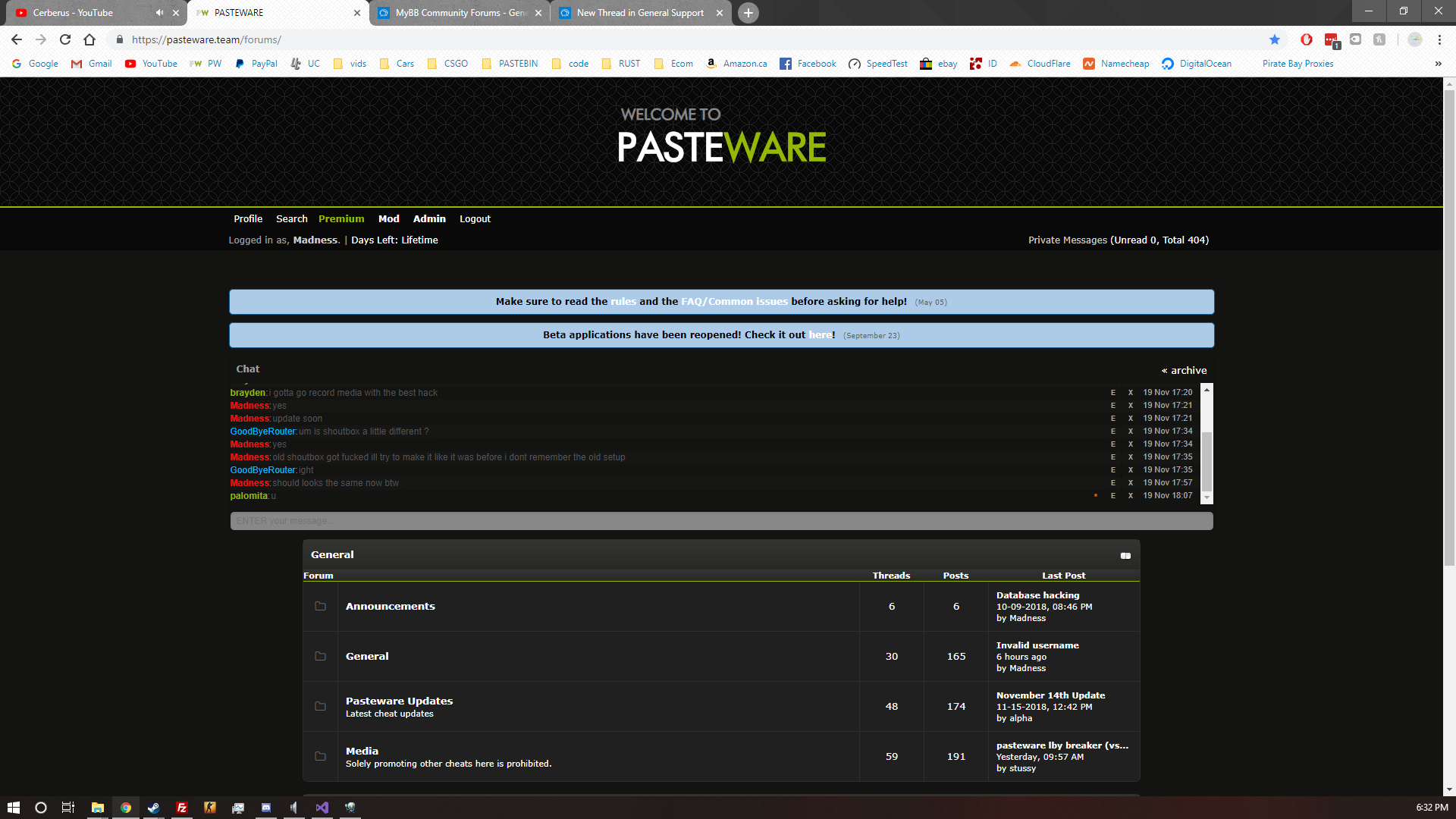Image resolution: width=1456 pixels, height=819 pixels.
Task: Open the Media forum
Action: (x=362, y=751)
